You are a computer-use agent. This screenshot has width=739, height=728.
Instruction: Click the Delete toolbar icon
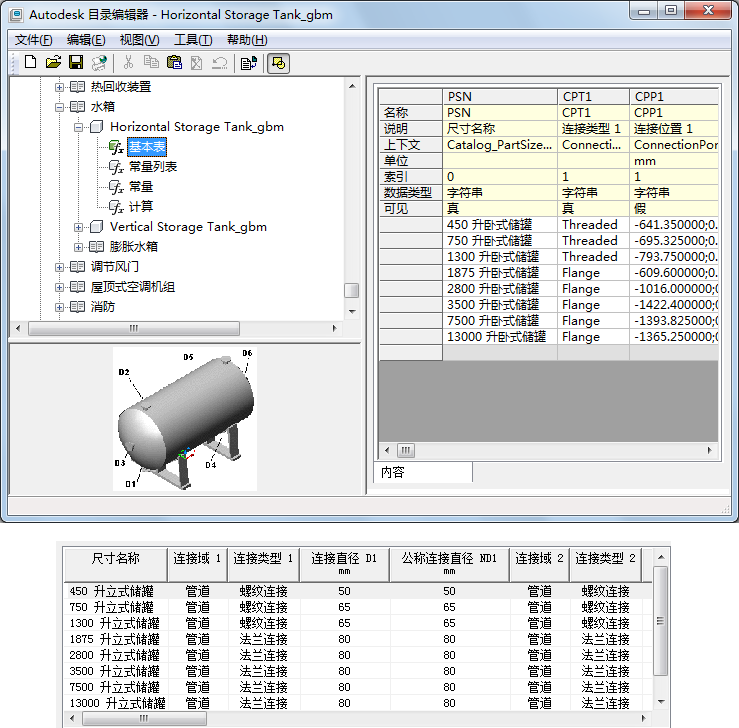click(197, 63)
